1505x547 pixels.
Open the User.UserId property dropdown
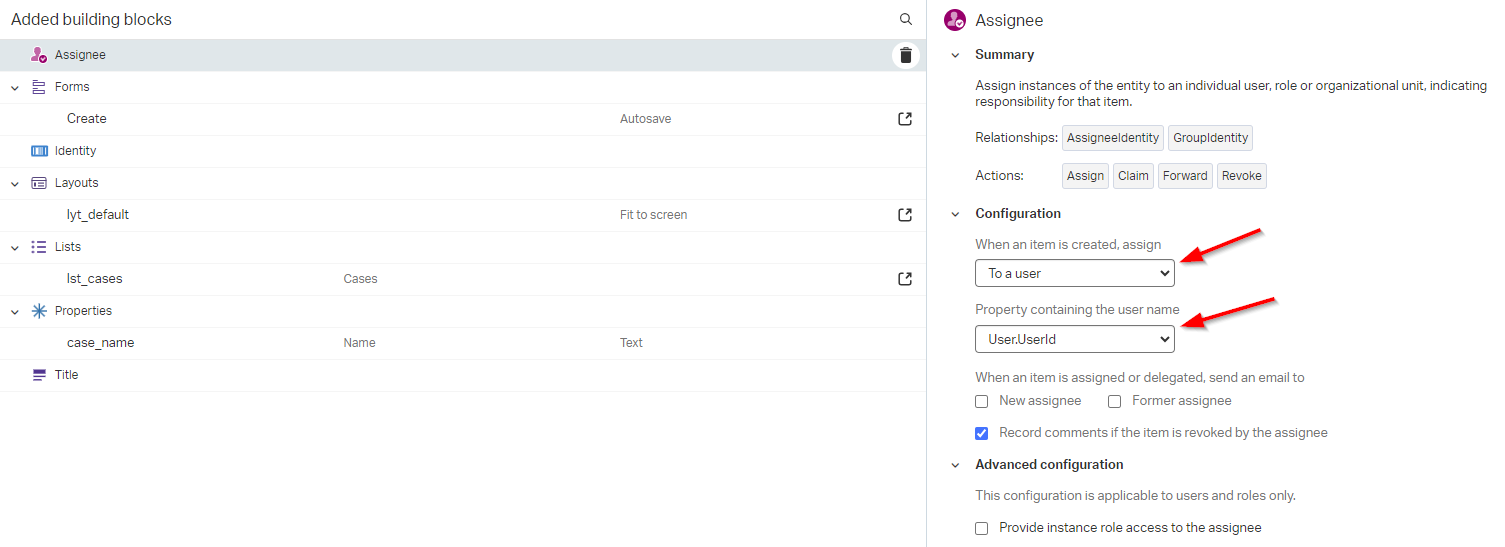coord(1074,340)
